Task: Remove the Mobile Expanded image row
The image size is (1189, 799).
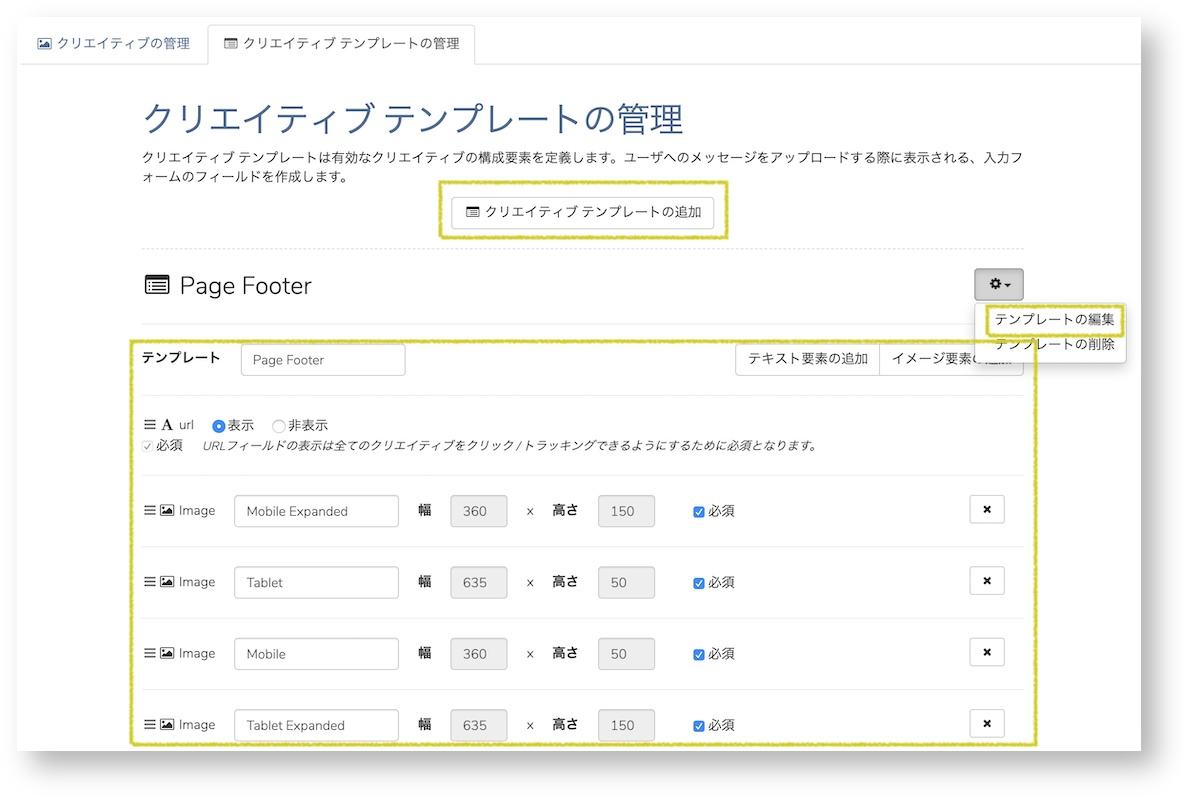Action: [x=987, y=509]
